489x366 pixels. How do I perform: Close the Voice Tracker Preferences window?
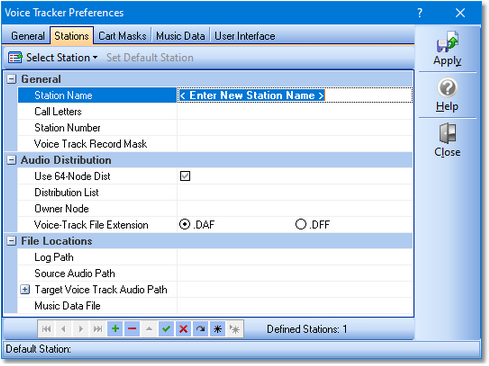tap(460, 13)
